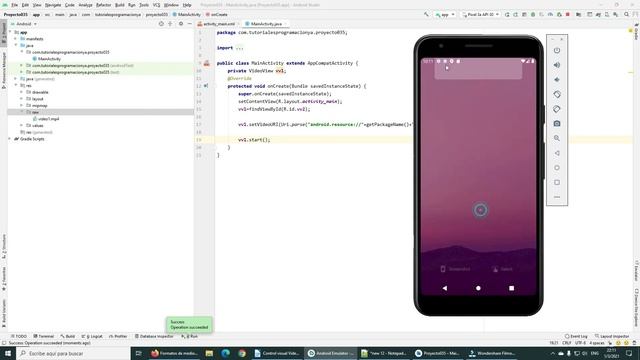
Task: Open the Database Inspector tool window
Action: tap(154, 336)
